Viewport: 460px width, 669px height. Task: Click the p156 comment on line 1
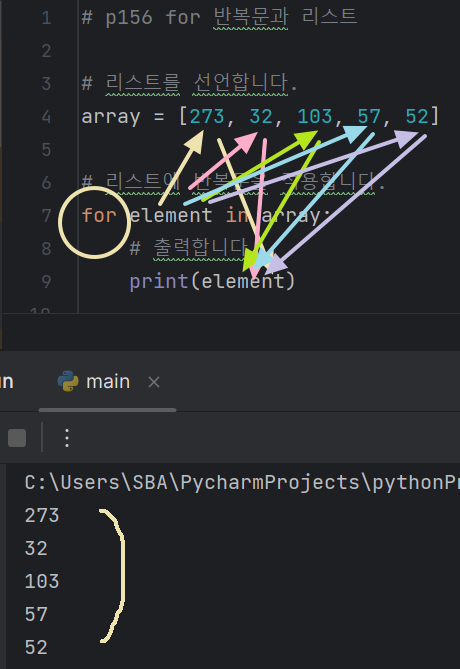coord(219,17)
